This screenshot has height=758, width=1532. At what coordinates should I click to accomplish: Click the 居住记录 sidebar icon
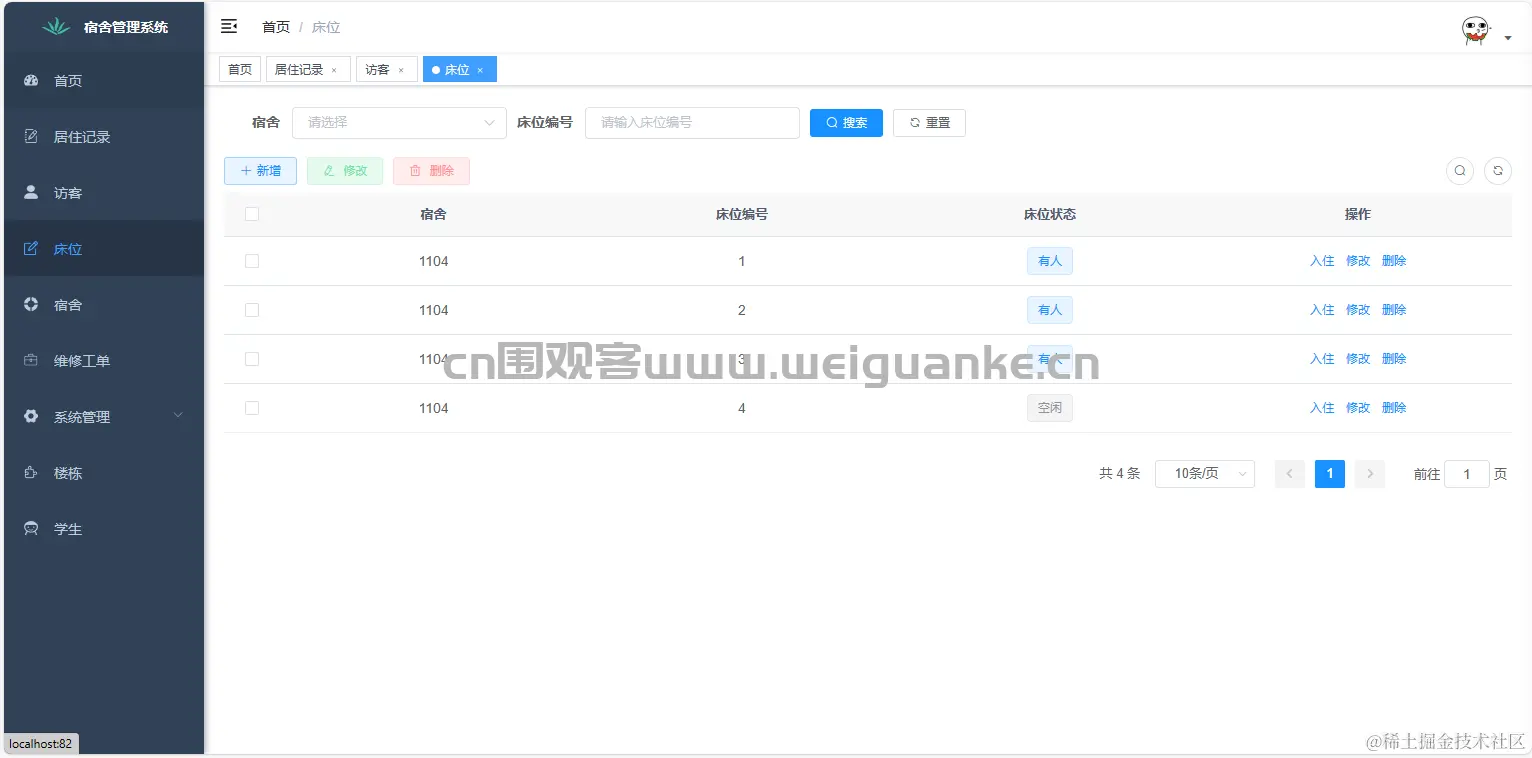point(31,137)
